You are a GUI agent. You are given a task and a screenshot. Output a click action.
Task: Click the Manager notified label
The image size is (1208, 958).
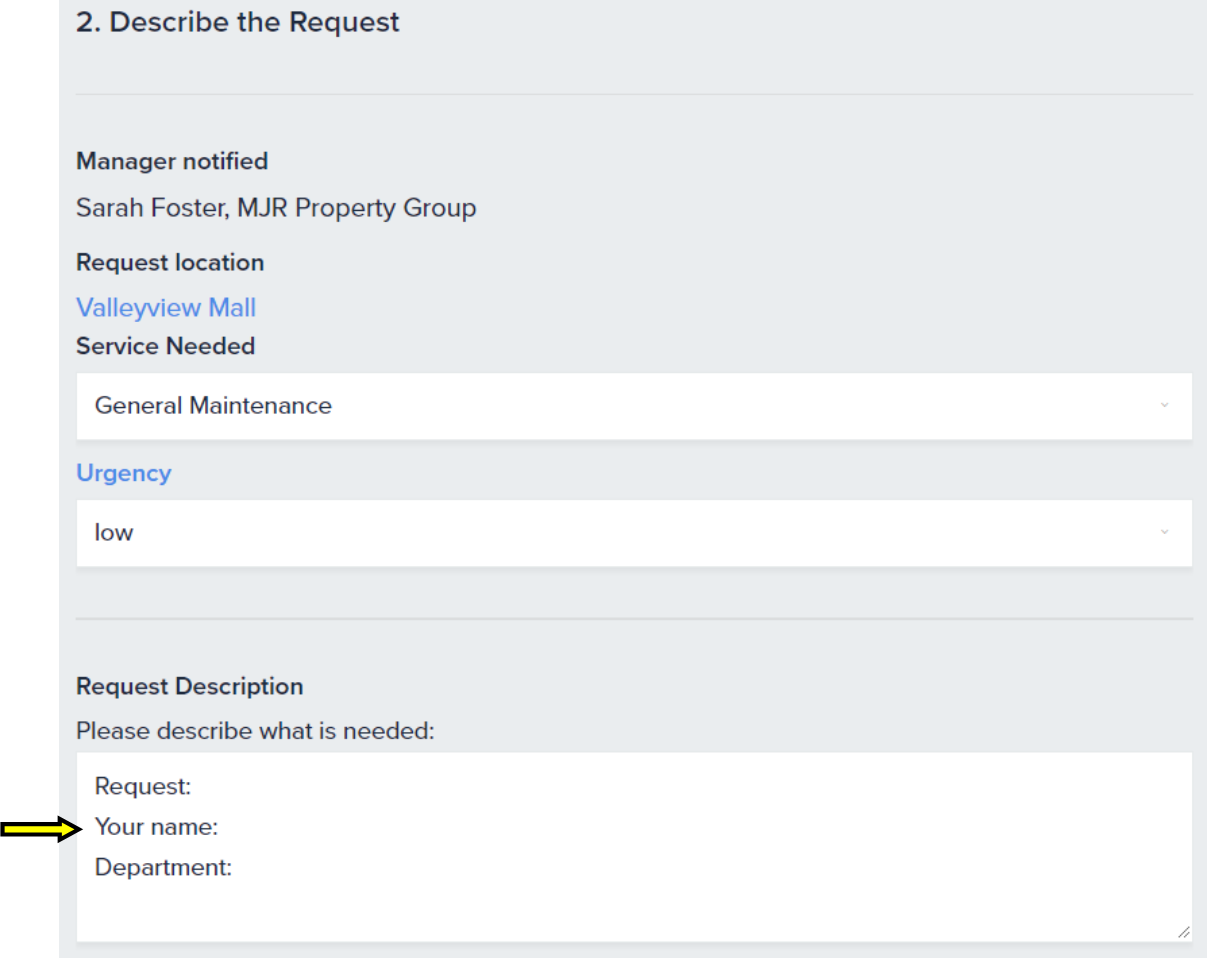point(172,161)
